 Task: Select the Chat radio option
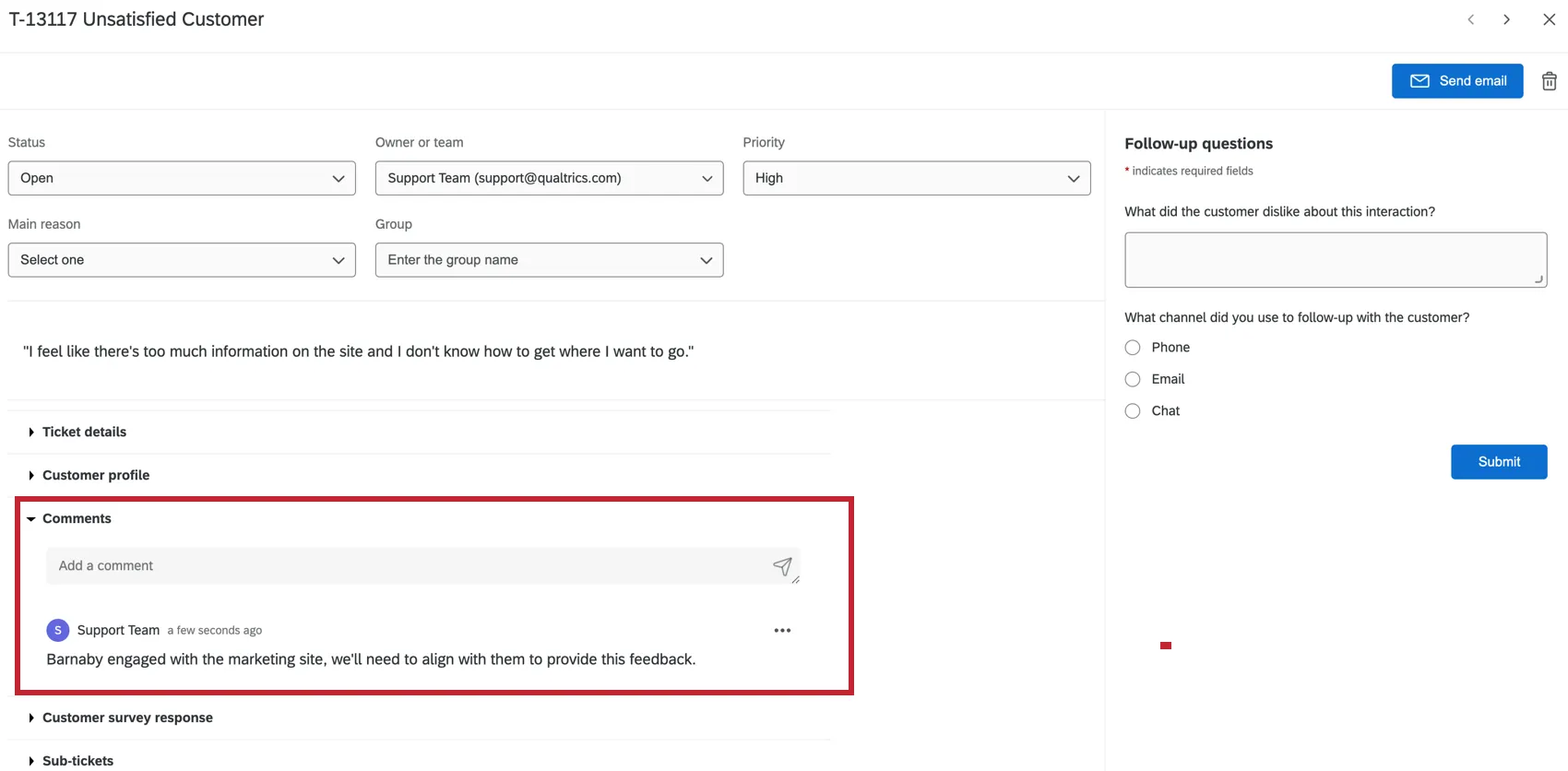1133,411
